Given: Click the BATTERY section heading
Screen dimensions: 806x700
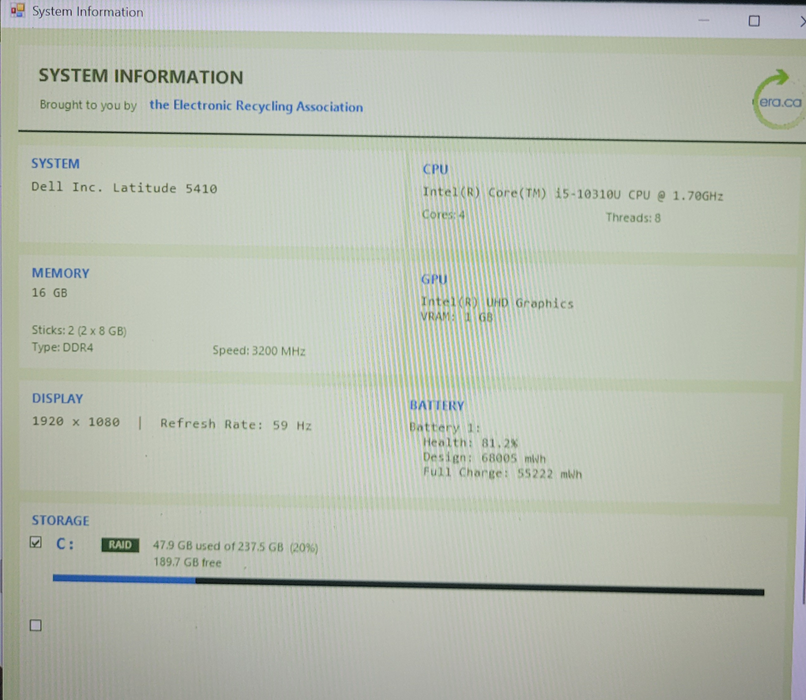Looking at the screenshot, I should [x=437, y=406].
